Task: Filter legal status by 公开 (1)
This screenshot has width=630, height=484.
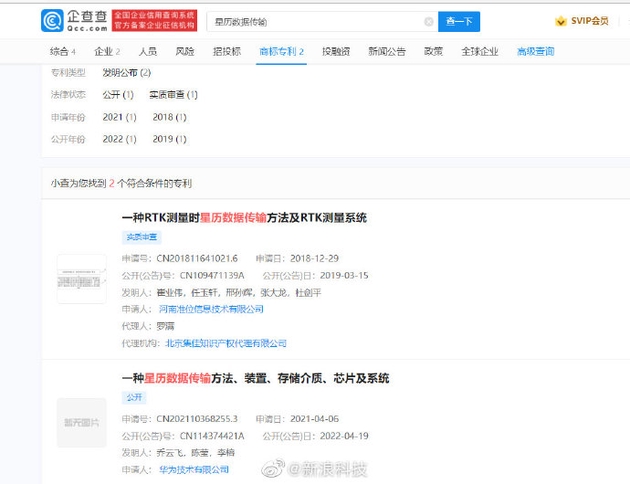Action: pyautogui.click(x=118, y=95)
